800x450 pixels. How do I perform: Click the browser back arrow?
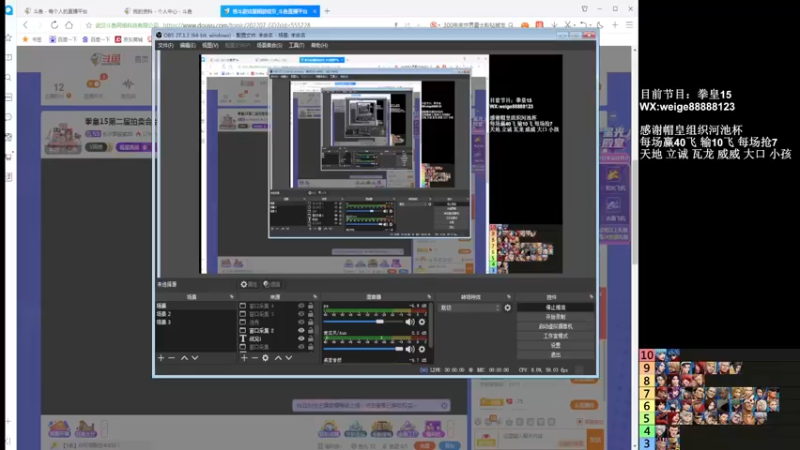click(26, 24)
